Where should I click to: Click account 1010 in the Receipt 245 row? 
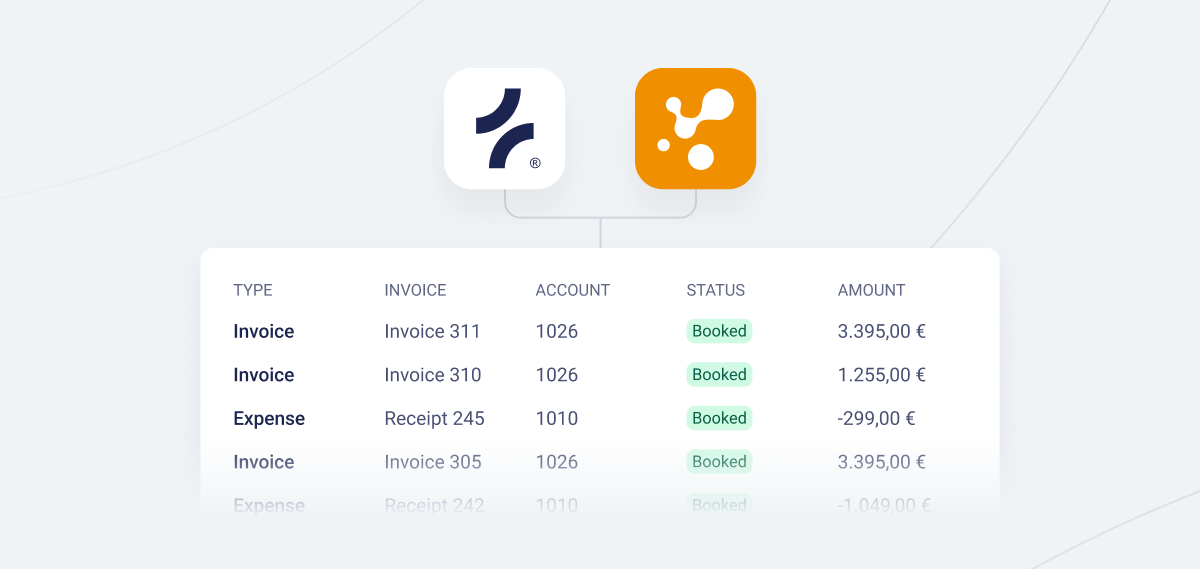point(557,418)
